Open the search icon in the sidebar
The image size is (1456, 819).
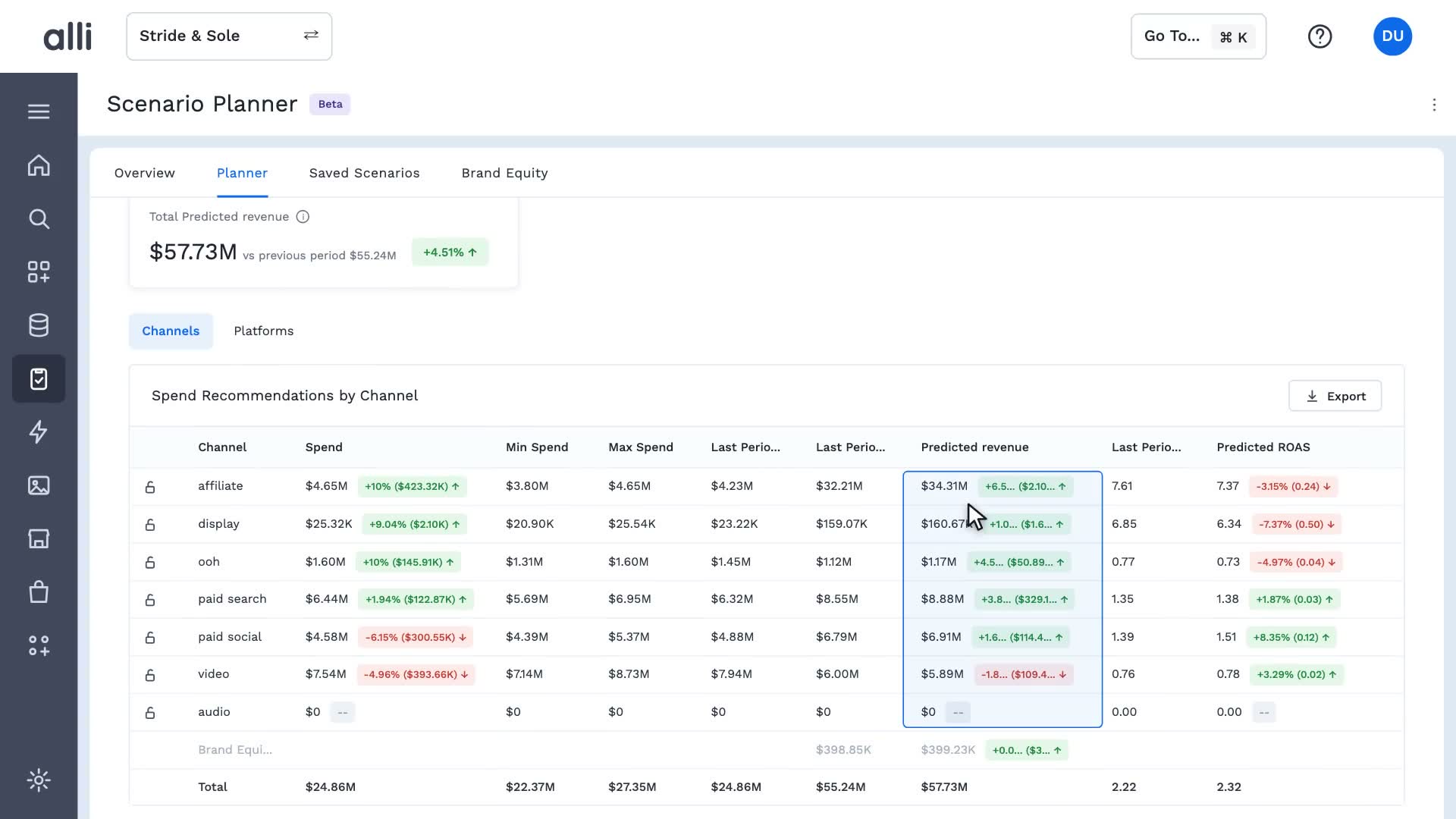(39, 219)
